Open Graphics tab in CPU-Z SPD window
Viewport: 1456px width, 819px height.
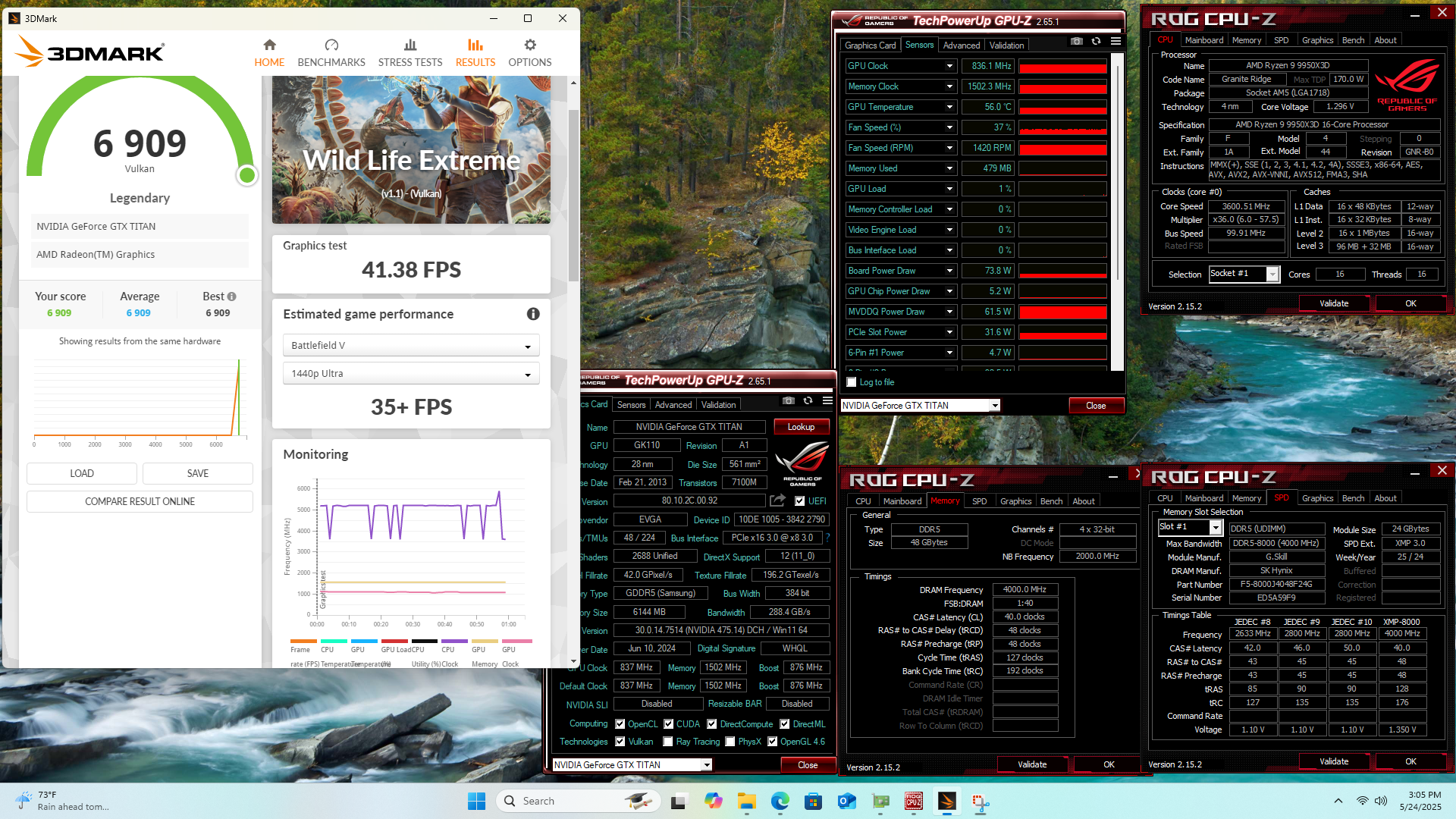1317,498
